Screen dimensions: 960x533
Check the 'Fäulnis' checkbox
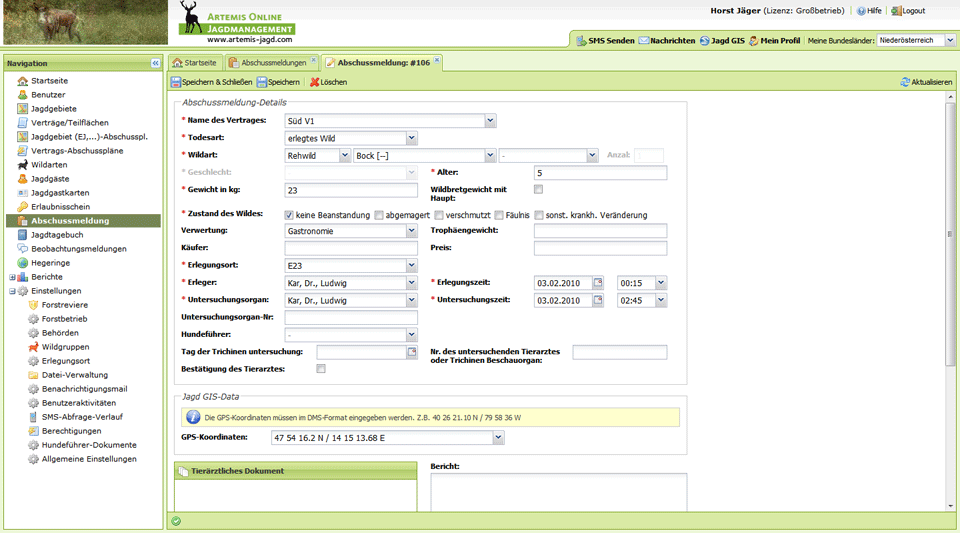499,215
